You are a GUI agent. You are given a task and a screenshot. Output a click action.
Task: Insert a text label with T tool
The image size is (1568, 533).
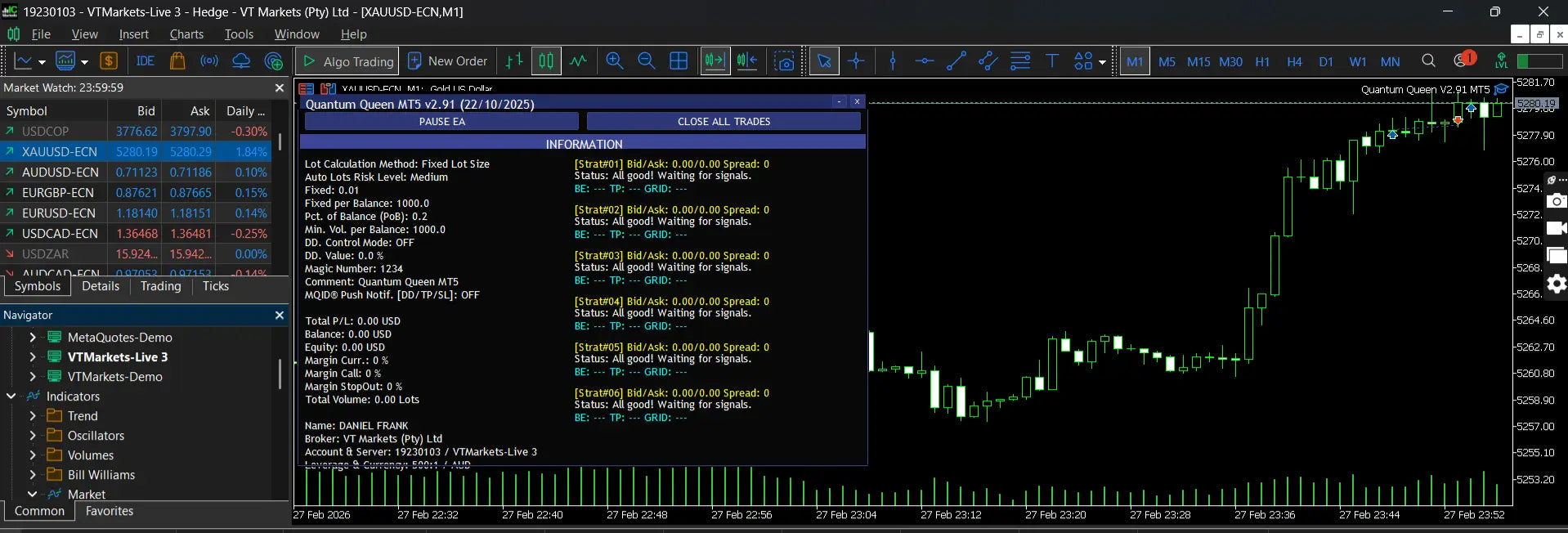tap(1052, 61)
